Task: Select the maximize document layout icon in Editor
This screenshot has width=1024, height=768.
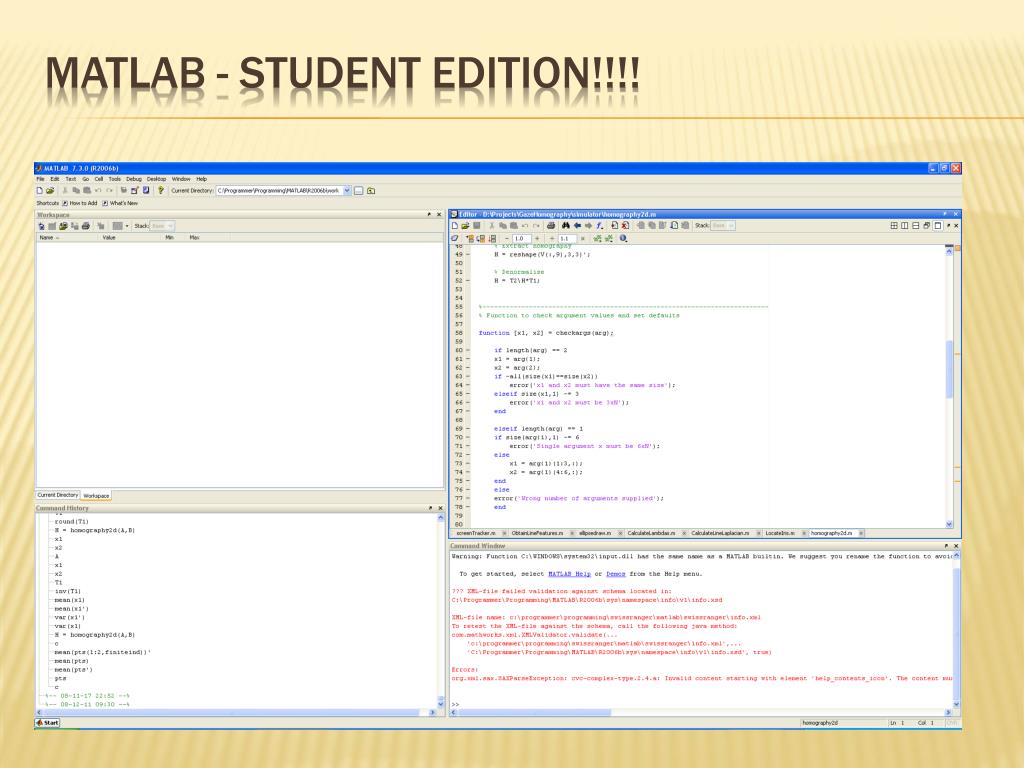Action: pos(938,225)
